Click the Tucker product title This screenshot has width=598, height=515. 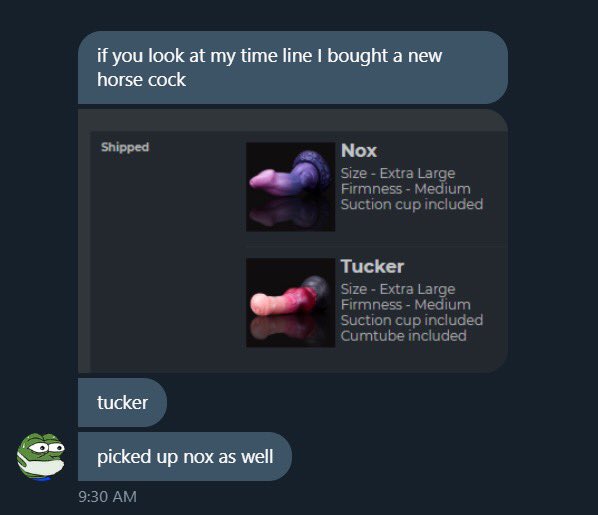point(372,266)
